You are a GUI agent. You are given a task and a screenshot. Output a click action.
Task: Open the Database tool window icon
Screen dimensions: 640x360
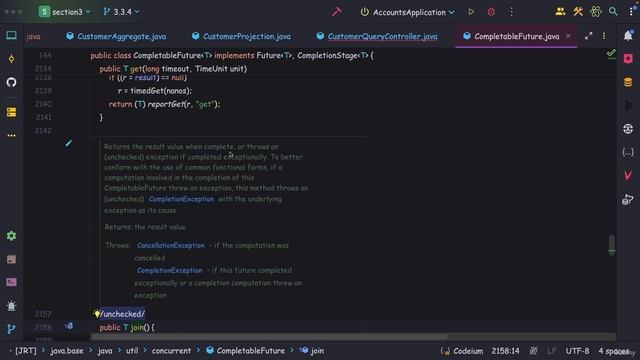628,82
